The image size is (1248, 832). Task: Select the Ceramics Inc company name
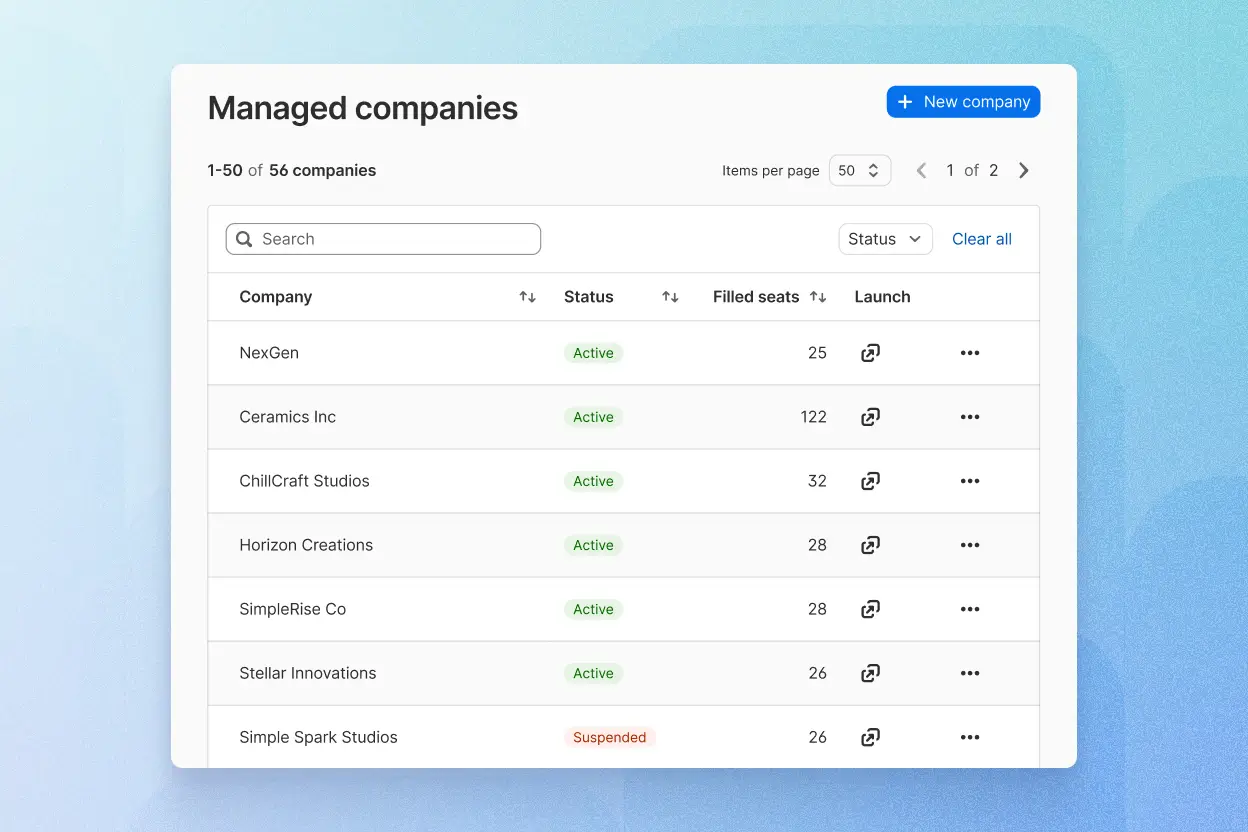(x=288, y=417)
